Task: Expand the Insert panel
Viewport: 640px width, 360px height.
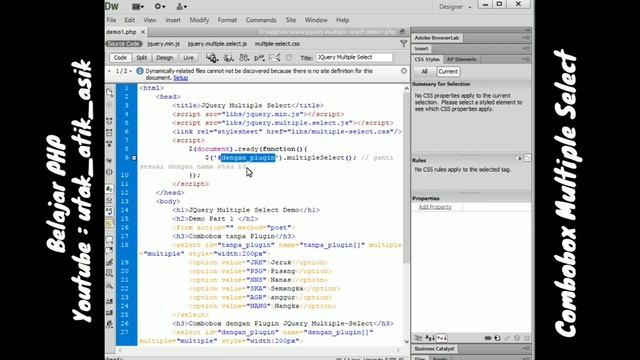Action: [x=421, y=49]
